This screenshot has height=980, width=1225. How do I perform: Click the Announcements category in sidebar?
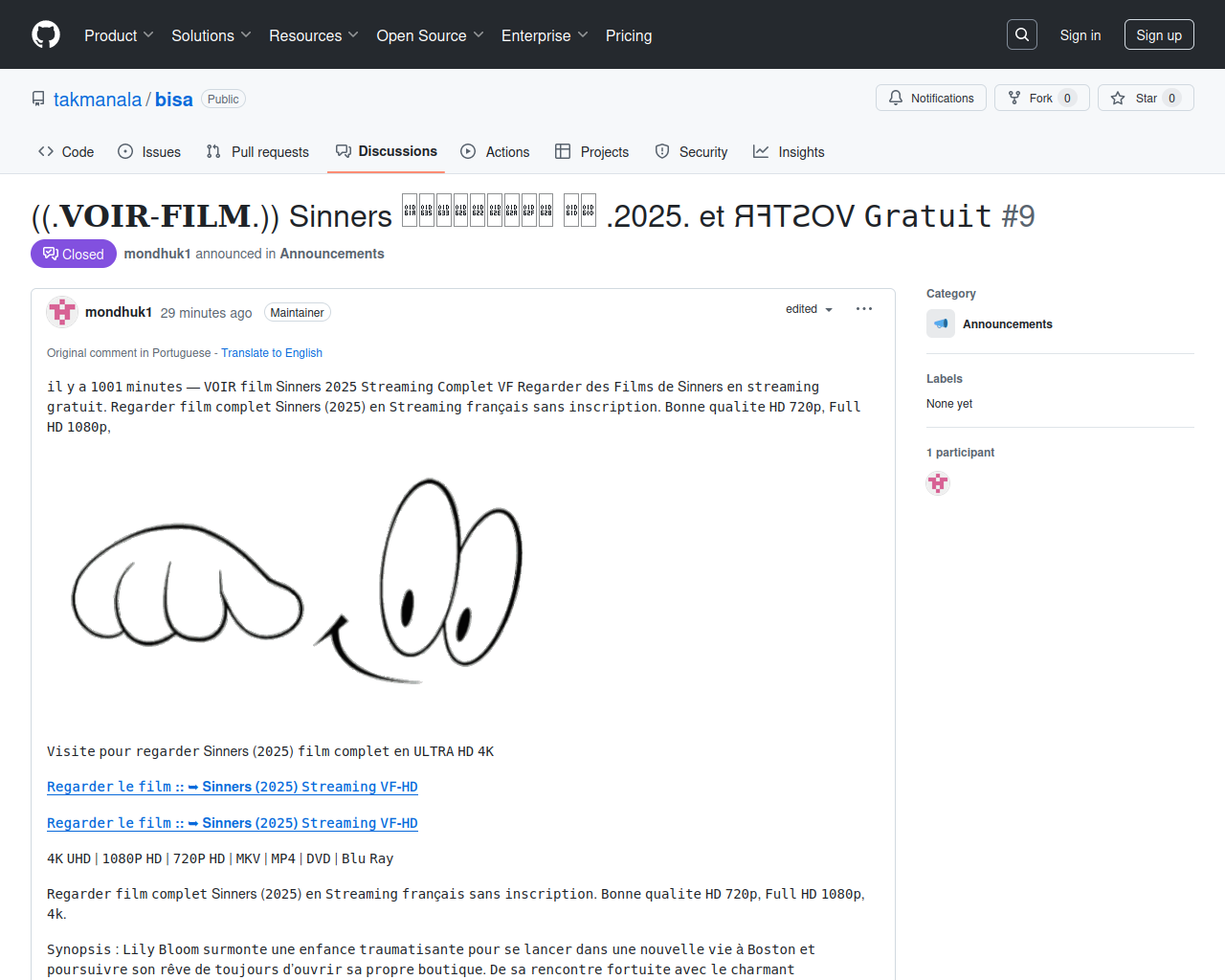tap(1008, 324)
